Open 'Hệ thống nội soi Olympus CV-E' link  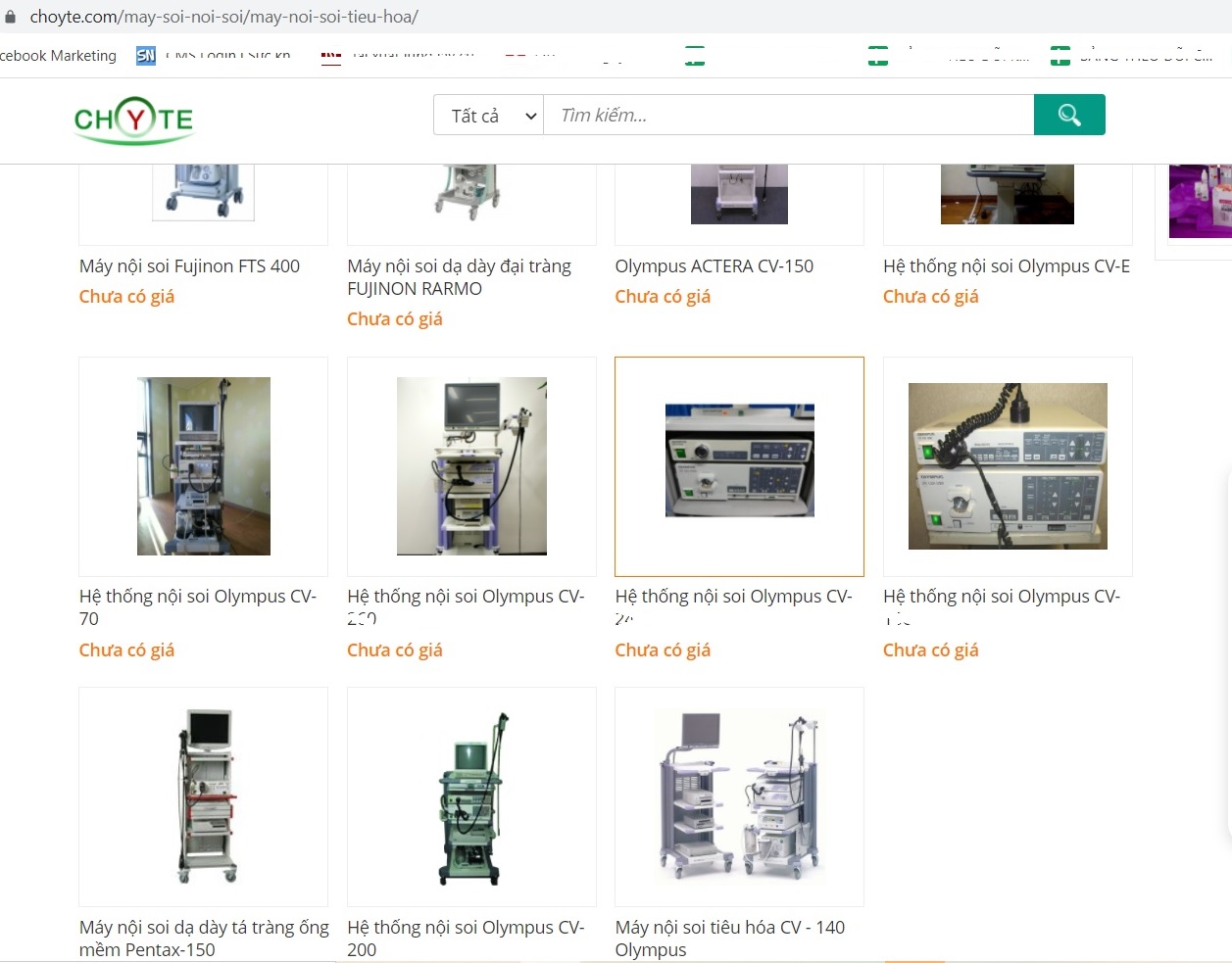1007,265
